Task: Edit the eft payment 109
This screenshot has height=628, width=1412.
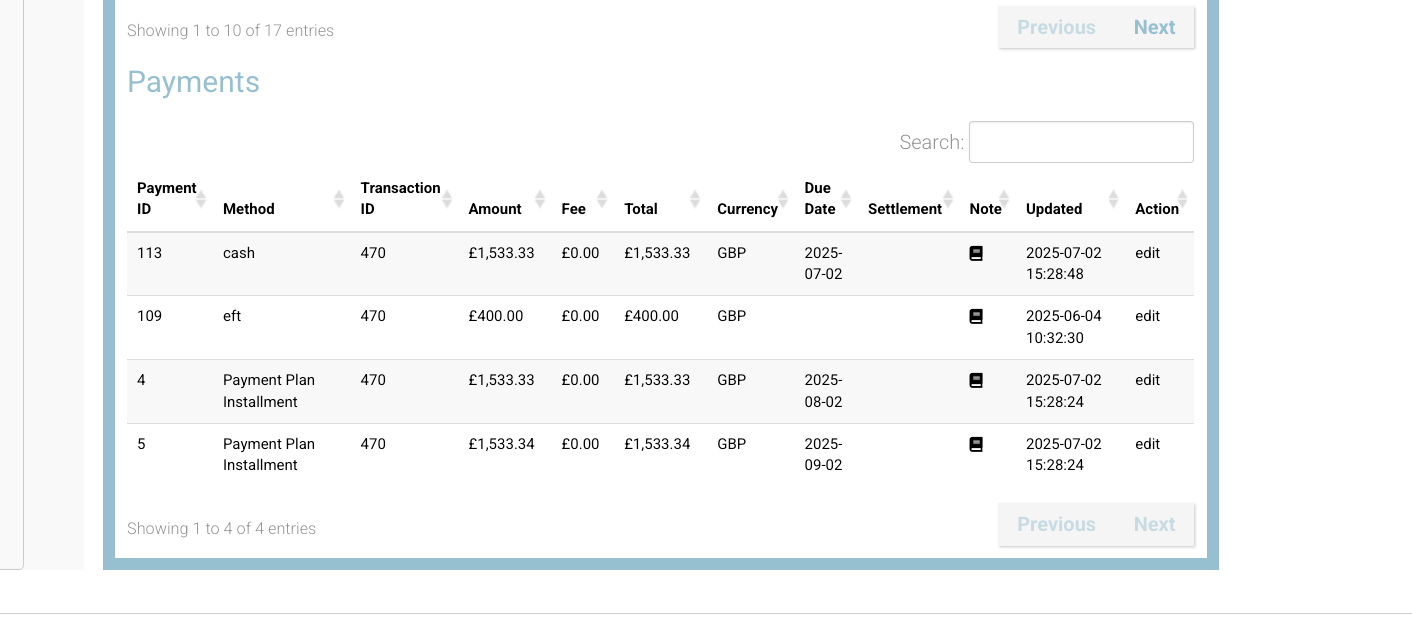Action: coord(1147,317)
